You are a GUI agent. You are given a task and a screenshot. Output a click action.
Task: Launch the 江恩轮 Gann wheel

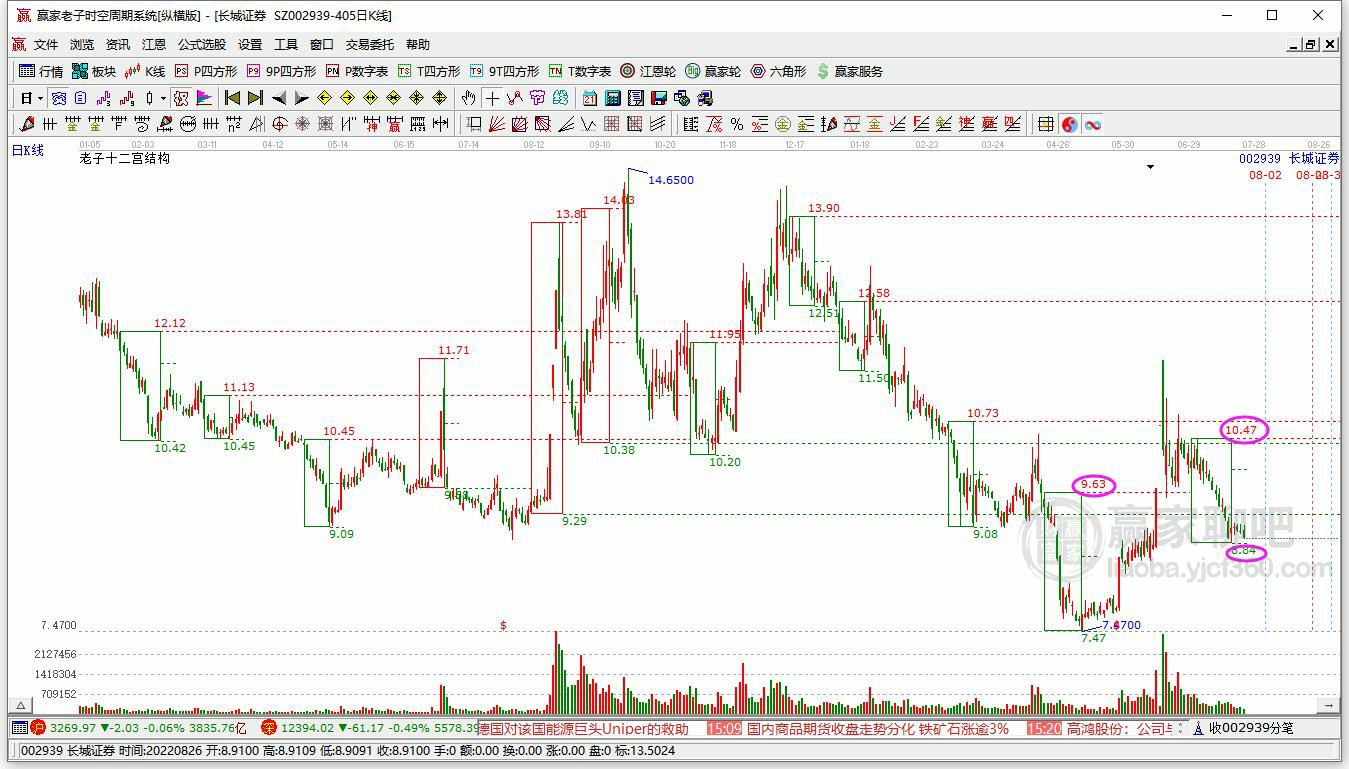pyautogui.click(x=648, y=71)
